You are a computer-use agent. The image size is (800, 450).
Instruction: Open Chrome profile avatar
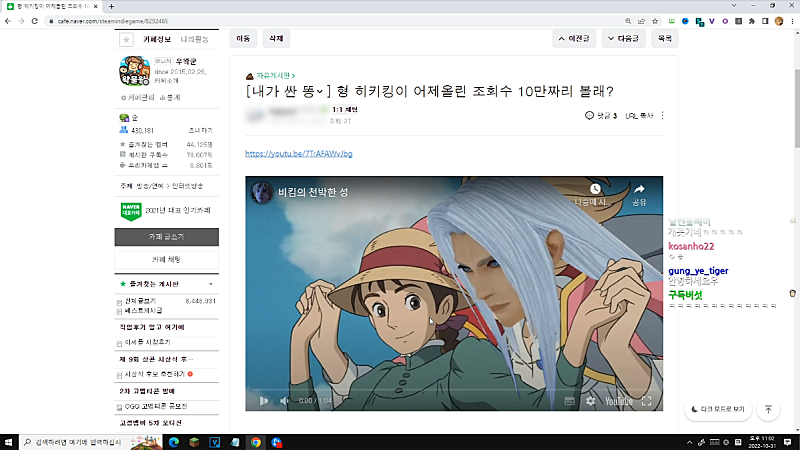(x=779, y=21)
